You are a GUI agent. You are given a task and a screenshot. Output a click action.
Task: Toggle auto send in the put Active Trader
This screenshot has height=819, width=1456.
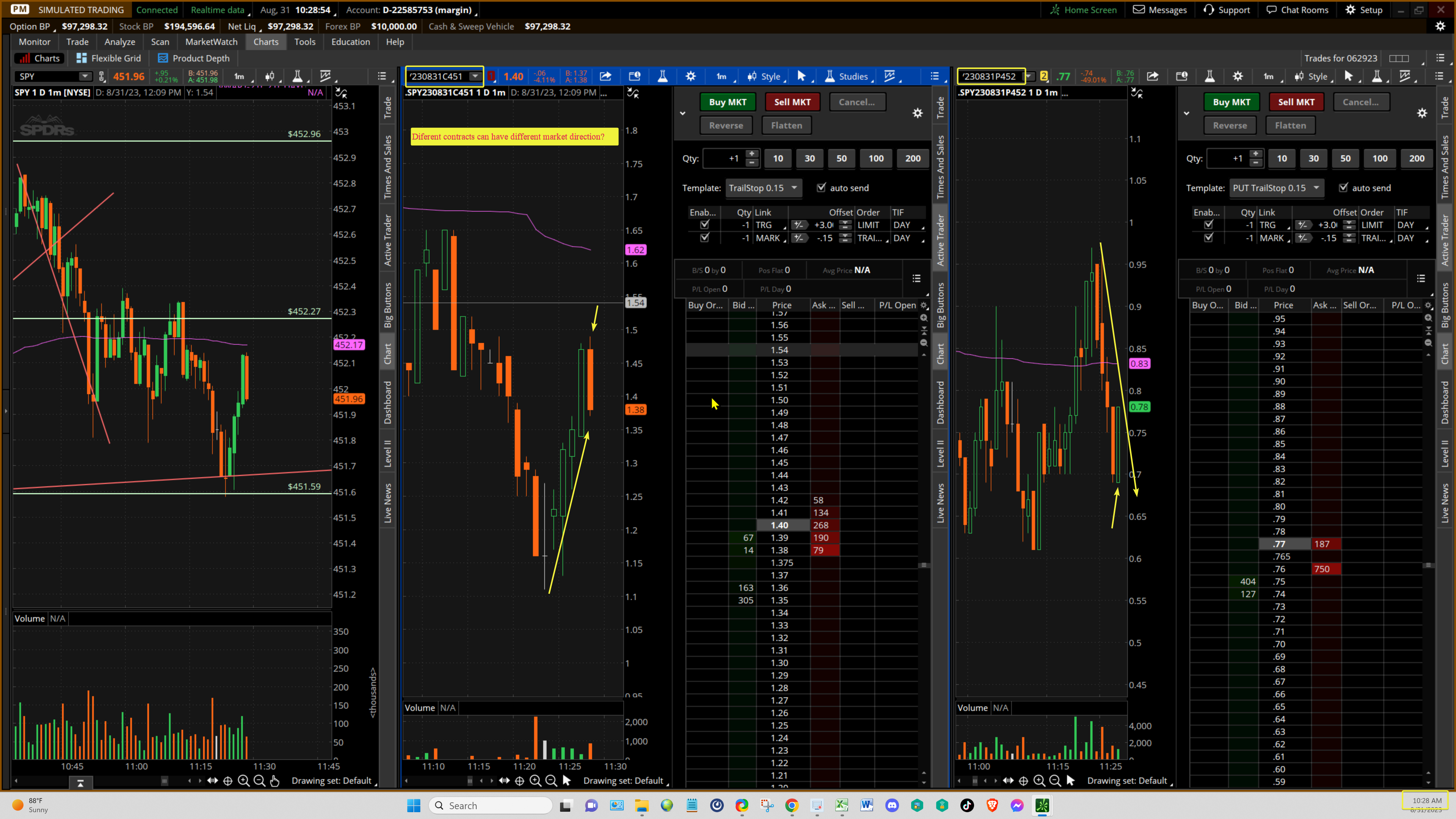click(1343, 188)
